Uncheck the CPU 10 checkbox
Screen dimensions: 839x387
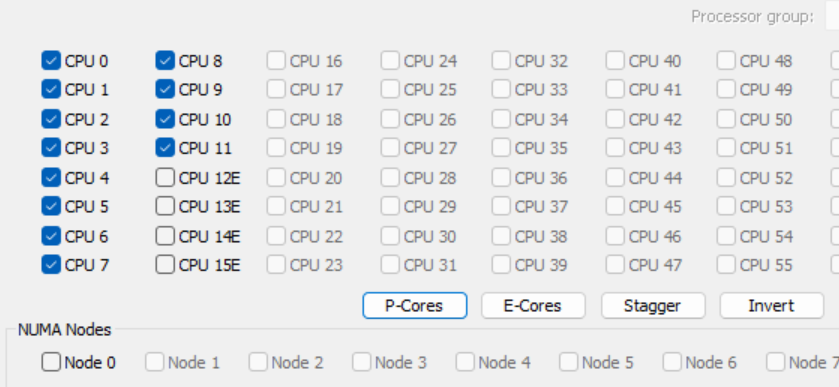tap(165, 119)
